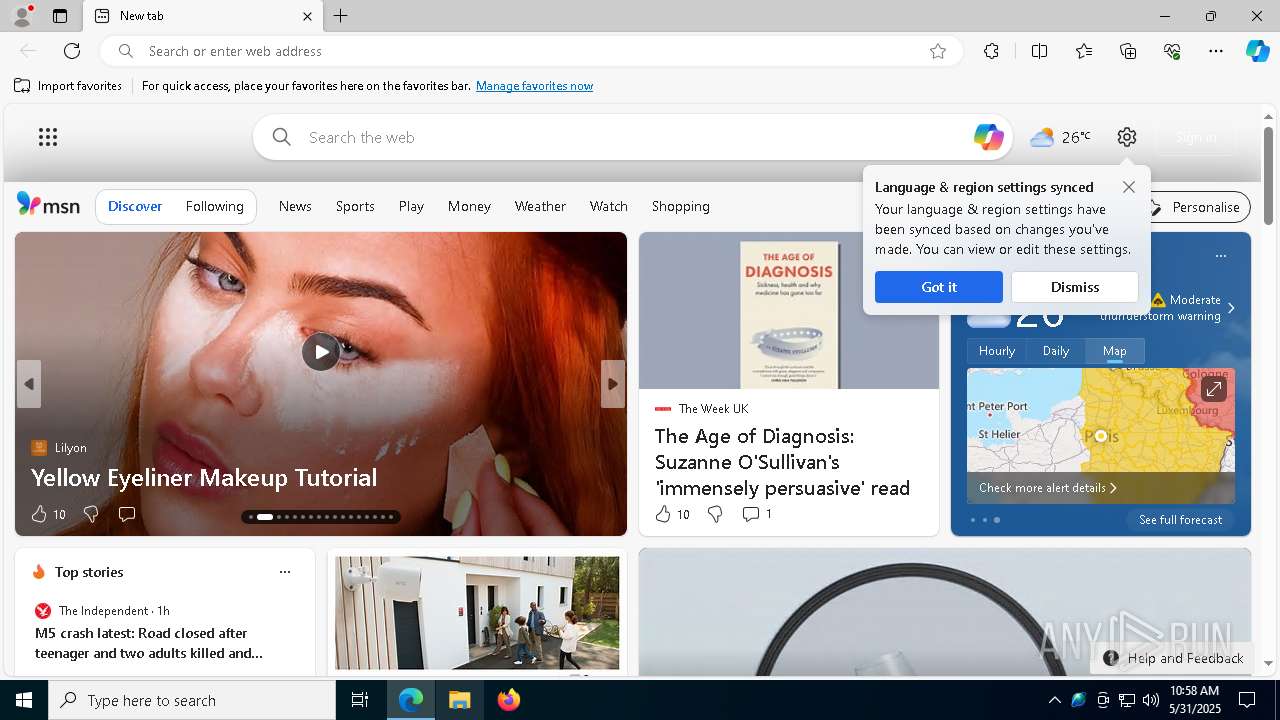Open the Play category
The width and height of the screenshot is (1280, 720).
[x=411, y=206]
